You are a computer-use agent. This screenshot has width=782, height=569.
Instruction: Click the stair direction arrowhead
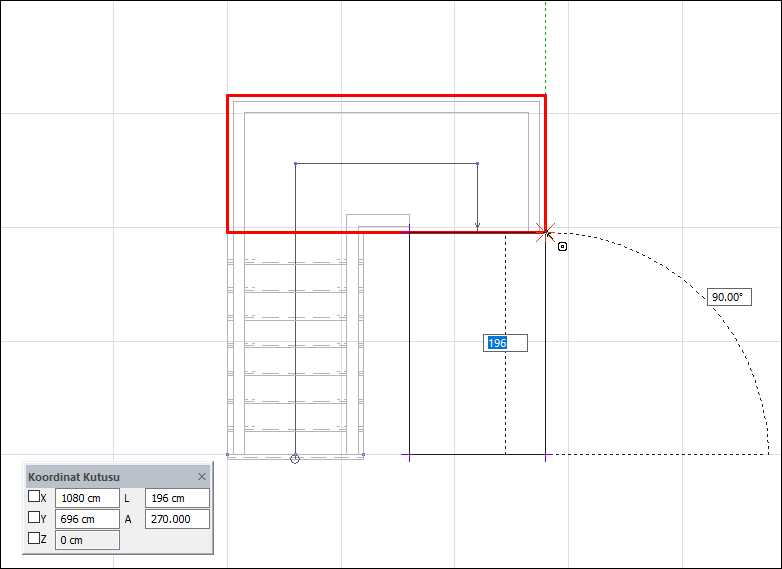tap(477, 226)
